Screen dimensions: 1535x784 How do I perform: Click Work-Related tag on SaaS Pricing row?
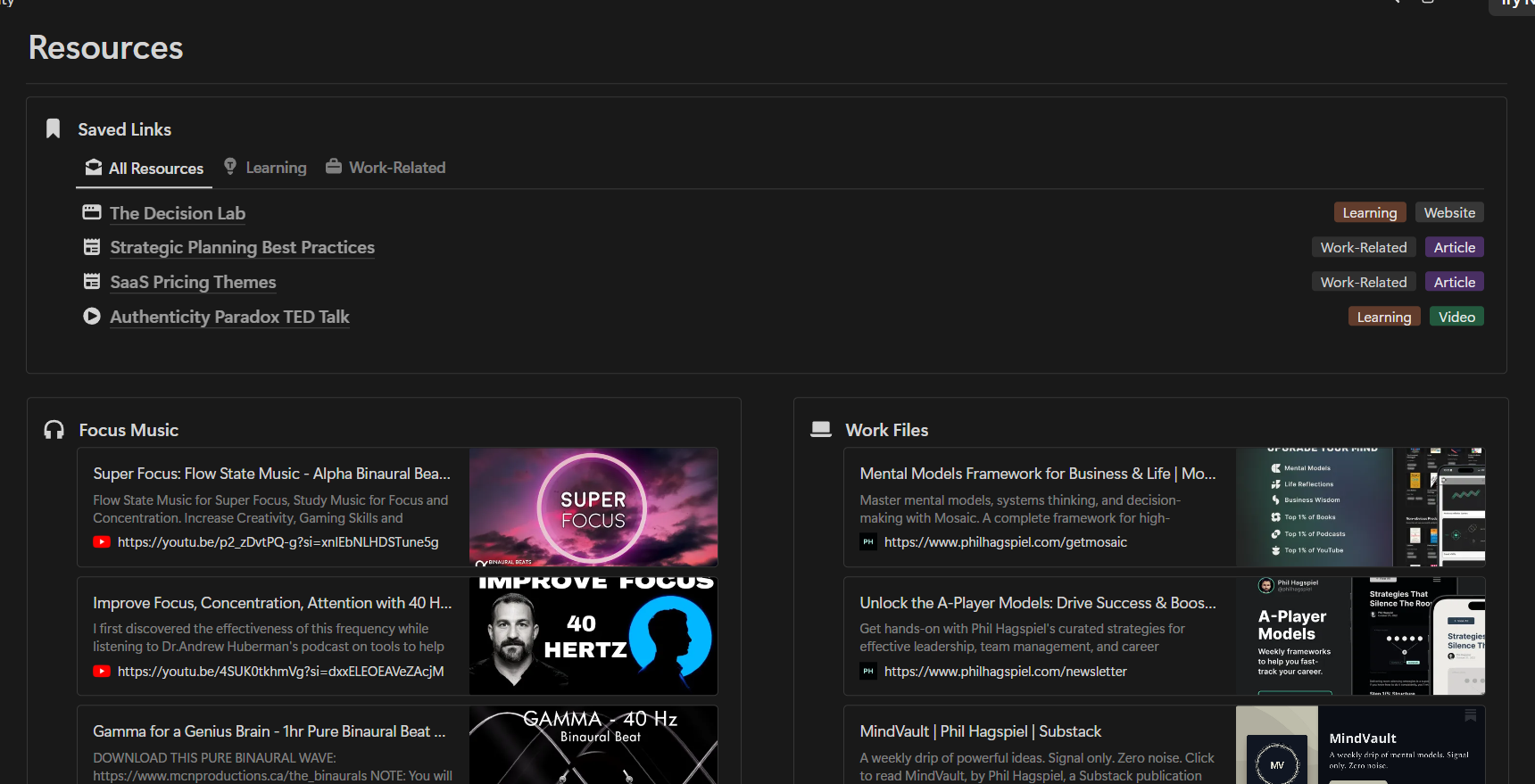click(1364, 282)
